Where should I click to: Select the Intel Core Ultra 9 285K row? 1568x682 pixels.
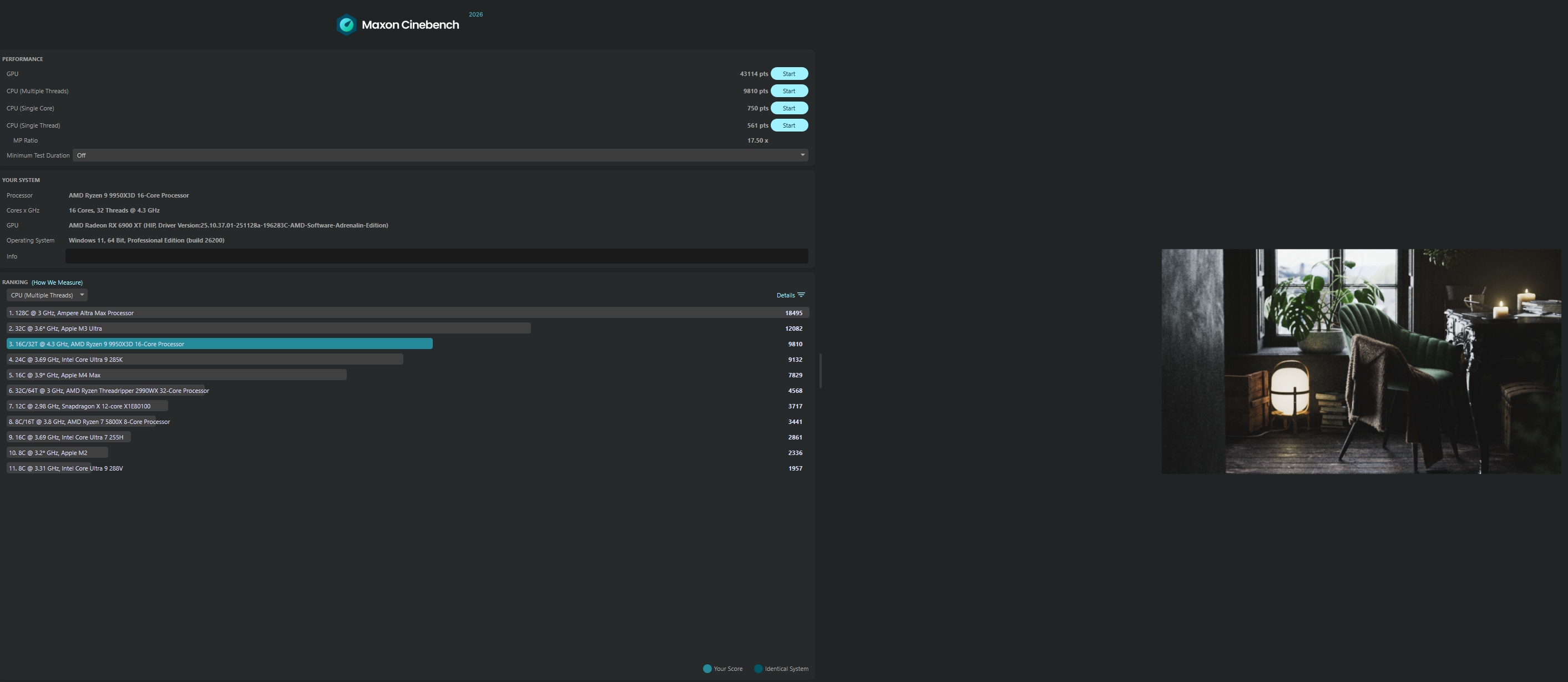click(x=205, y=360)
